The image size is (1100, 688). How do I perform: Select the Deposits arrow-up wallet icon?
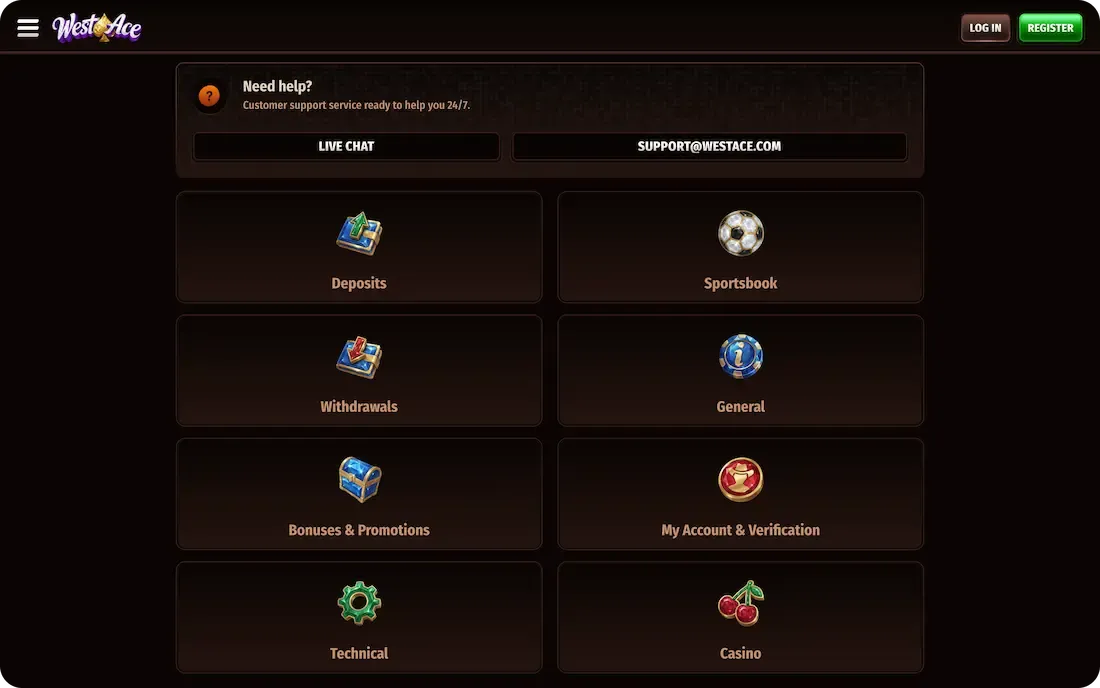tap(359, 234)
